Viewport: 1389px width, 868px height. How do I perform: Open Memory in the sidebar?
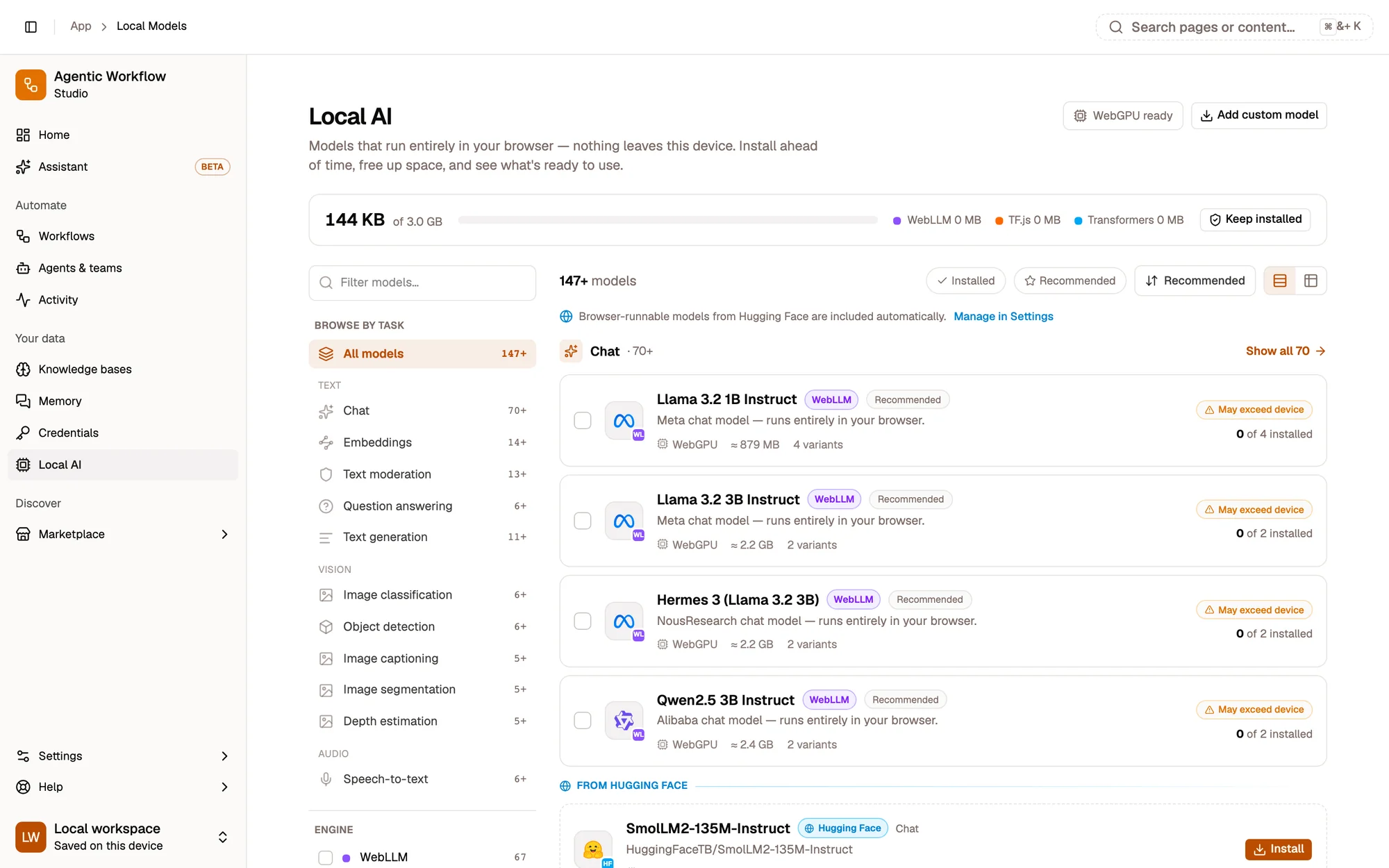coord(123,401)
